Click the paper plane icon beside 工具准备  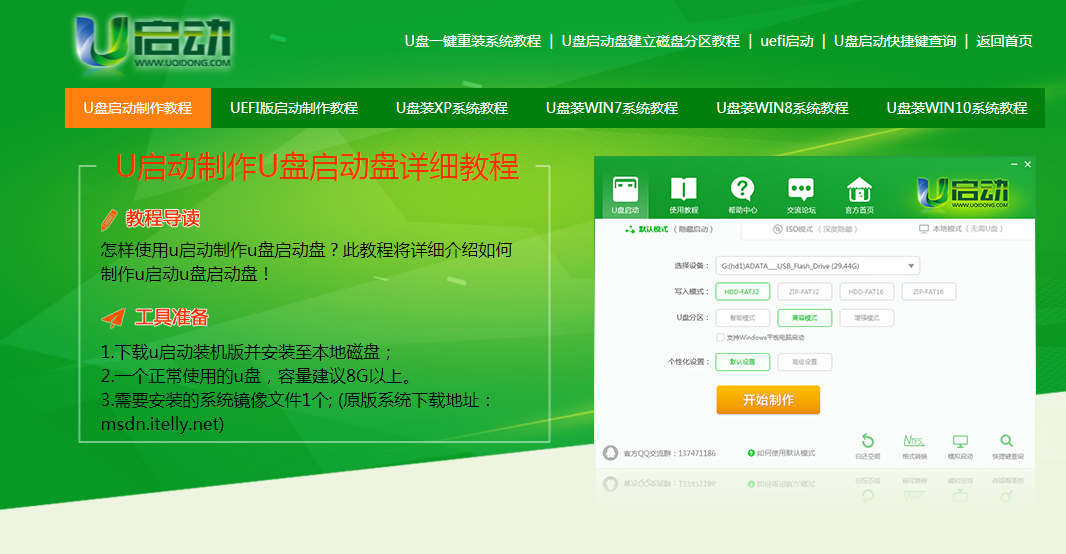tap(113, 317)
